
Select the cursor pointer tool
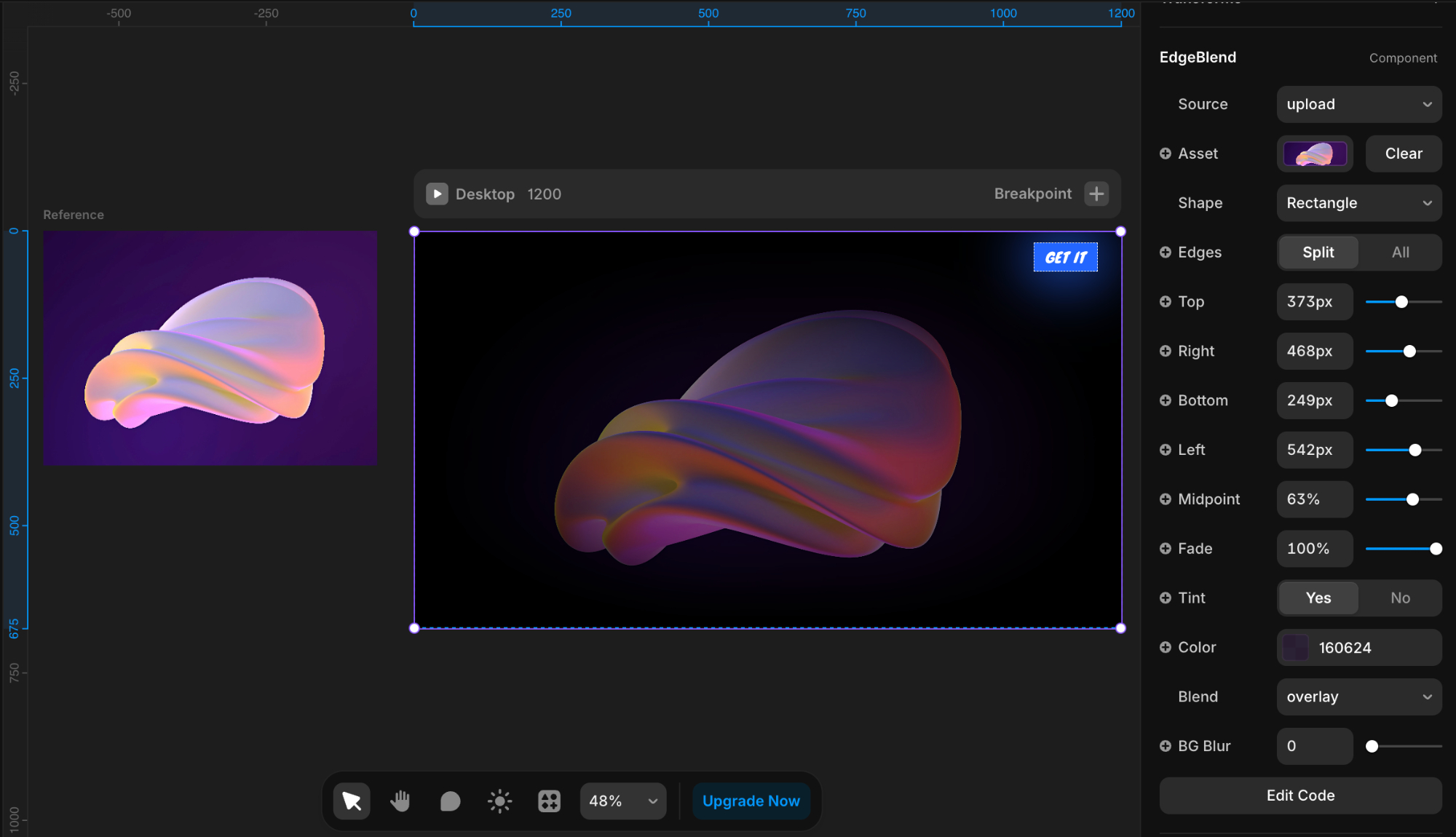point(352,801)
